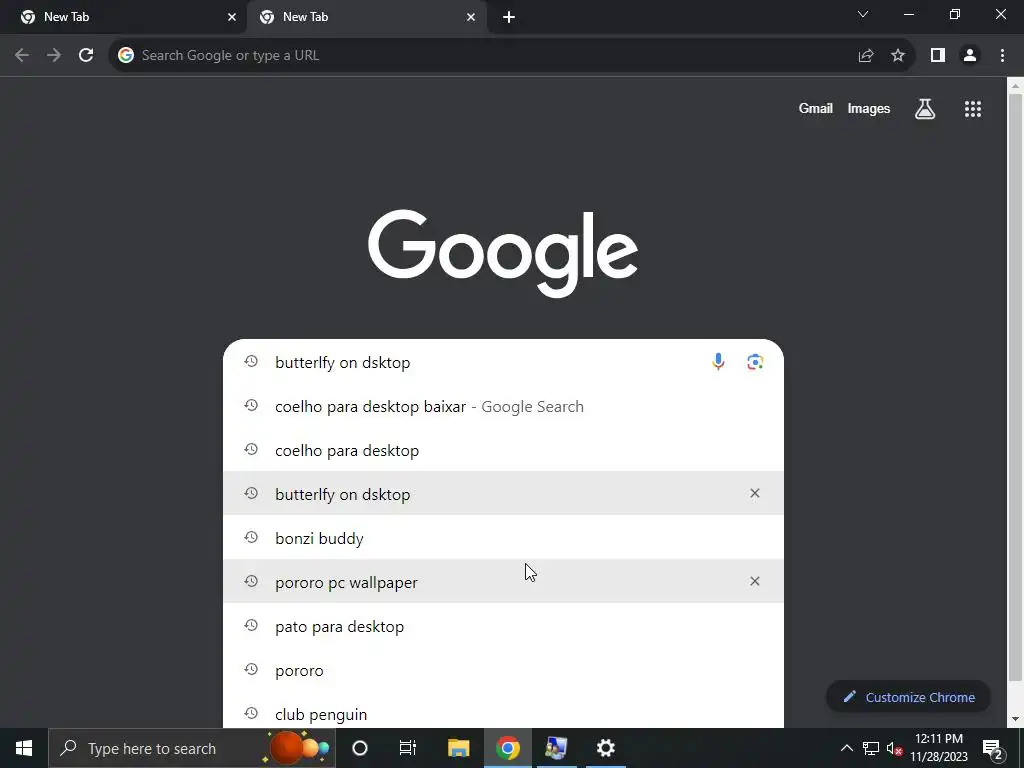Share this page via address bar icon
This screenshot has height=768, width=1024.
pos(866,56)
